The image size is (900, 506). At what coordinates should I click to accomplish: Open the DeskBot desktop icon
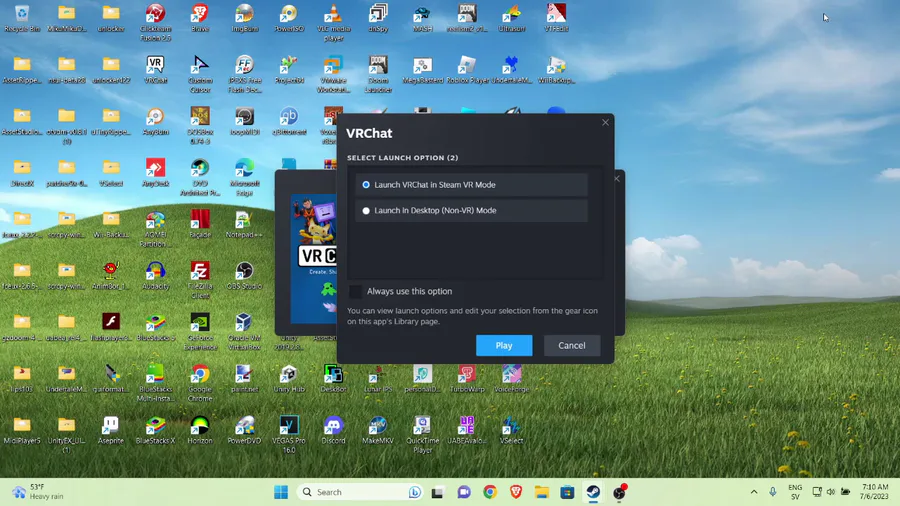pos(333,379)
